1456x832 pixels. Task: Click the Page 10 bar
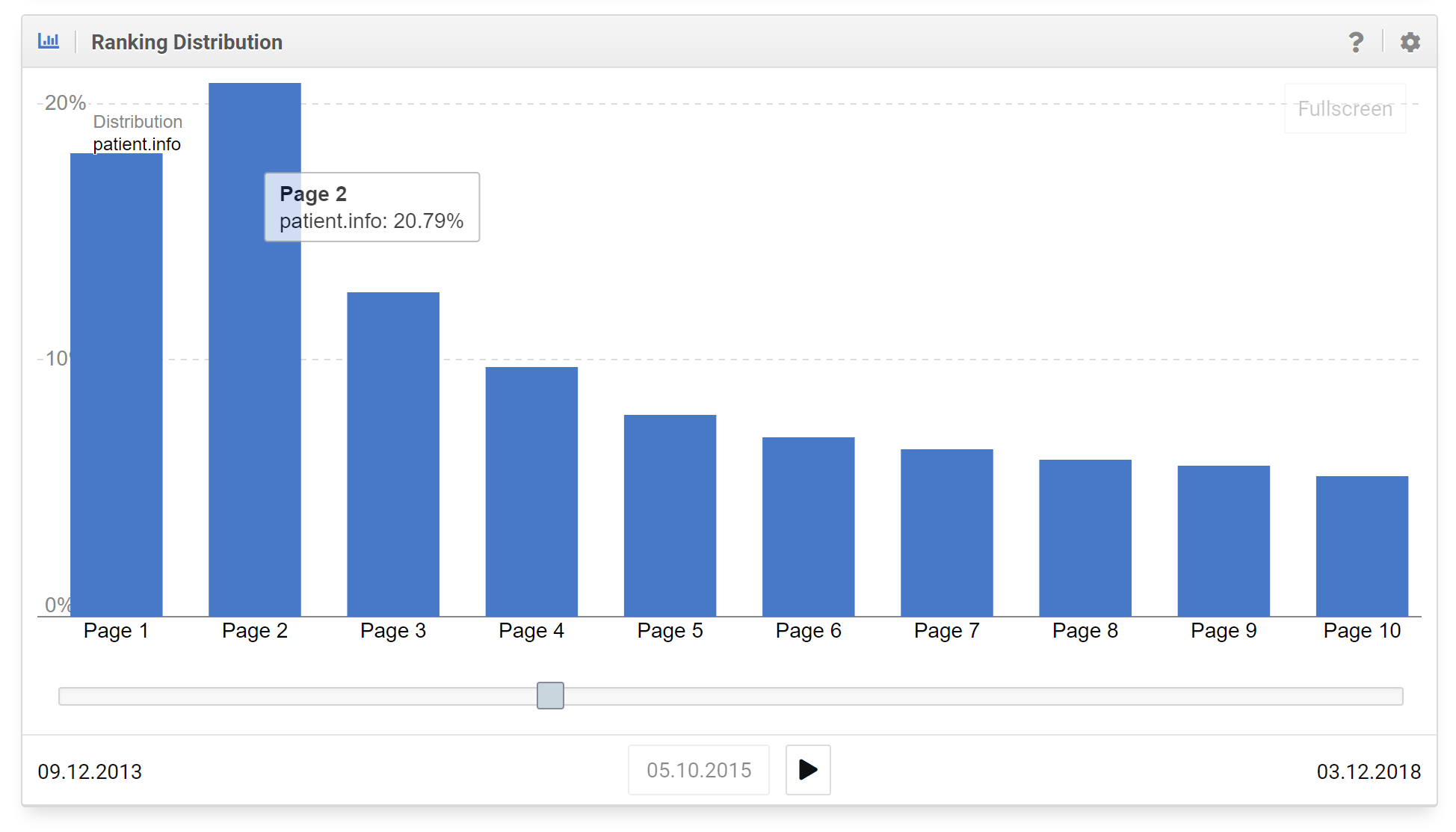click(1362, 546)
